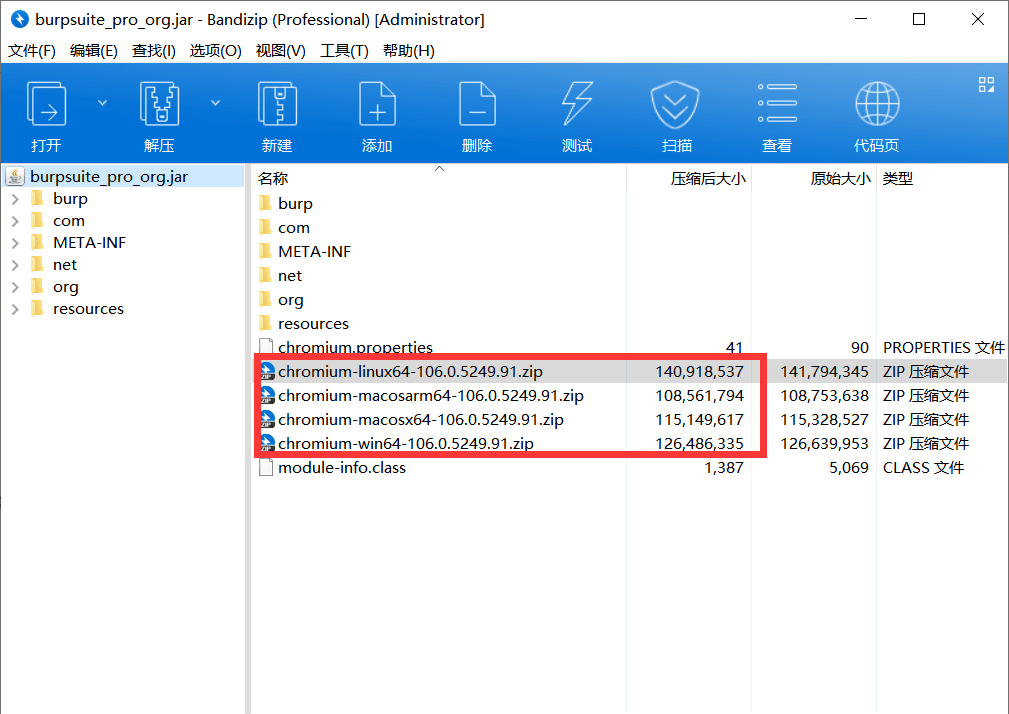
Task: Open the 编辑(E) menu
Action: [93, 51]
